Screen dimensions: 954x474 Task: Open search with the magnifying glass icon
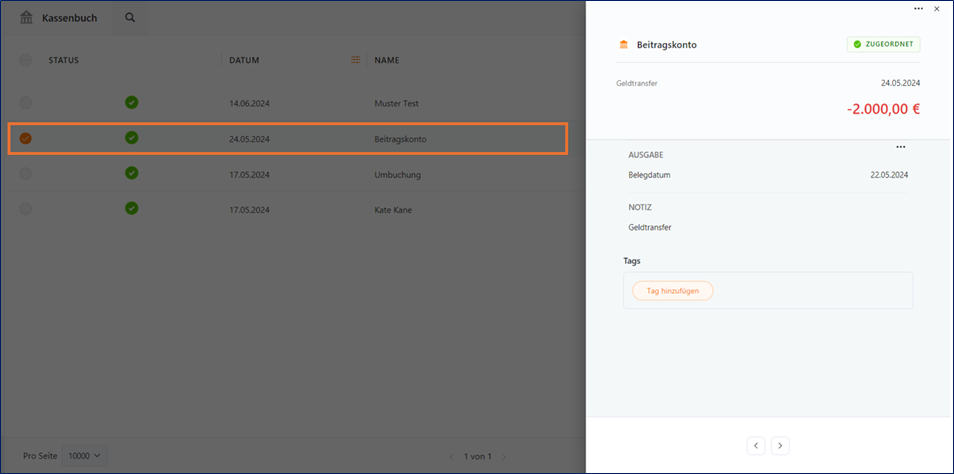click(130, 18)
